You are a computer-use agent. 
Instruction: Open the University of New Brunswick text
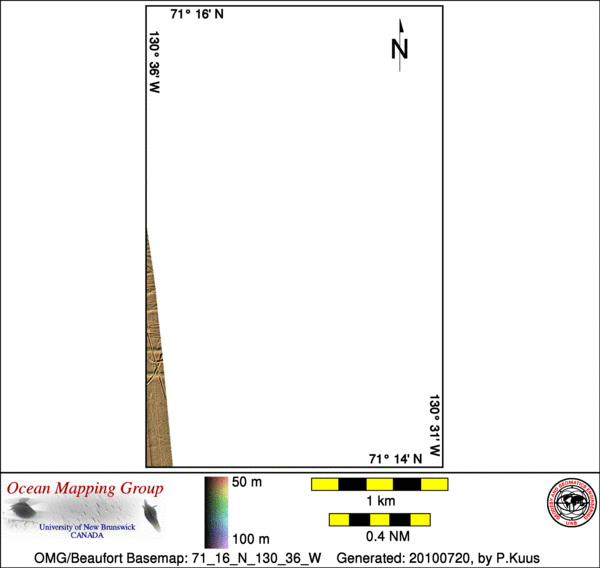[88, 525]
